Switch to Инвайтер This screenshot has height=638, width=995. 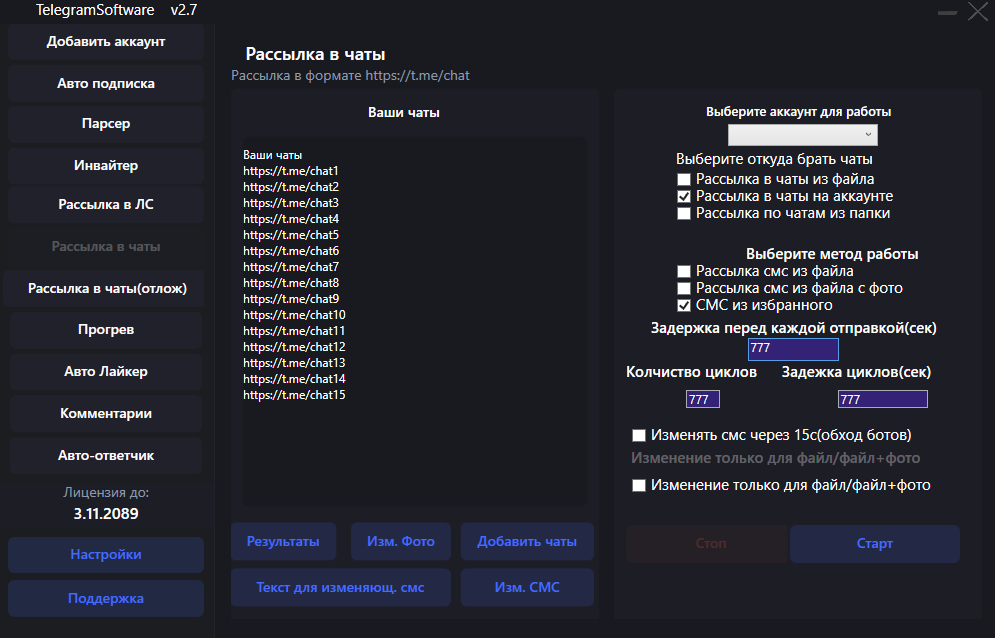(x=106, y=166)
